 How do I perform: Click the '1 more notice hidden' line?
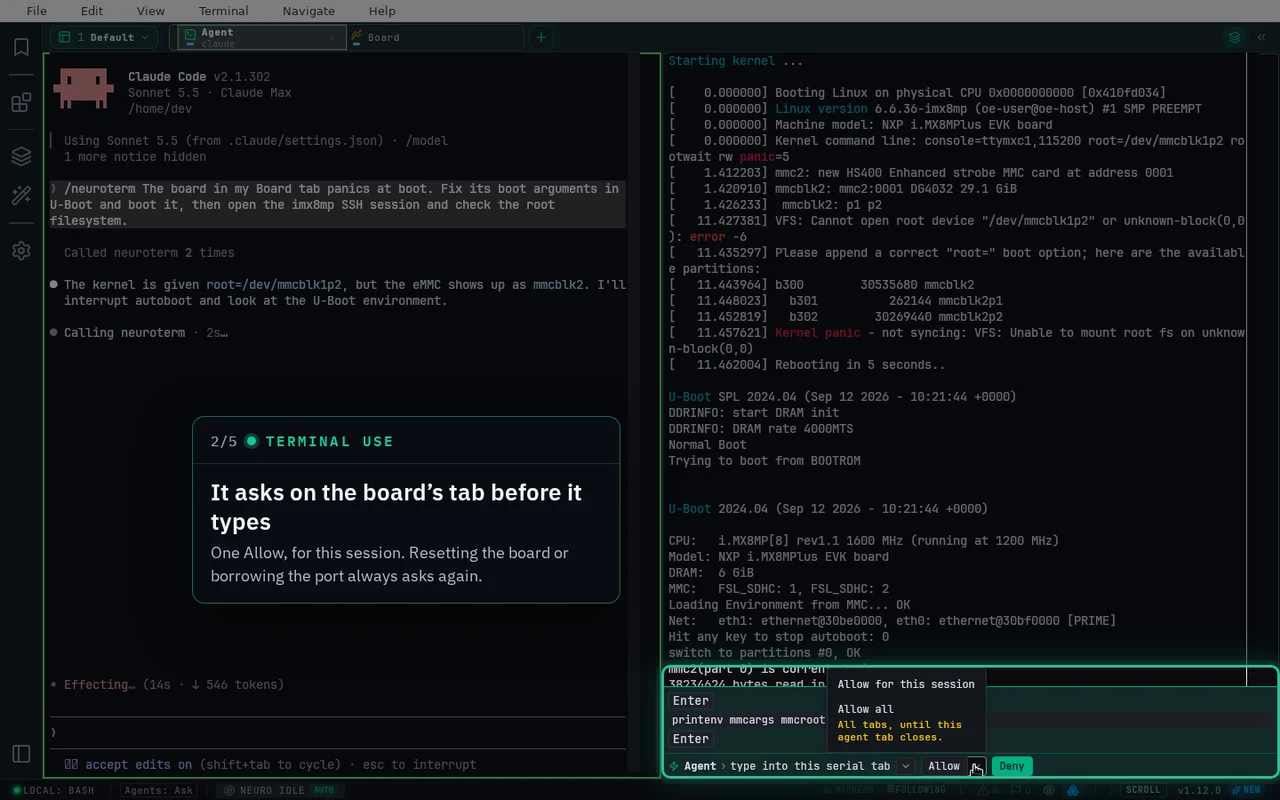(x=135, y=157)
